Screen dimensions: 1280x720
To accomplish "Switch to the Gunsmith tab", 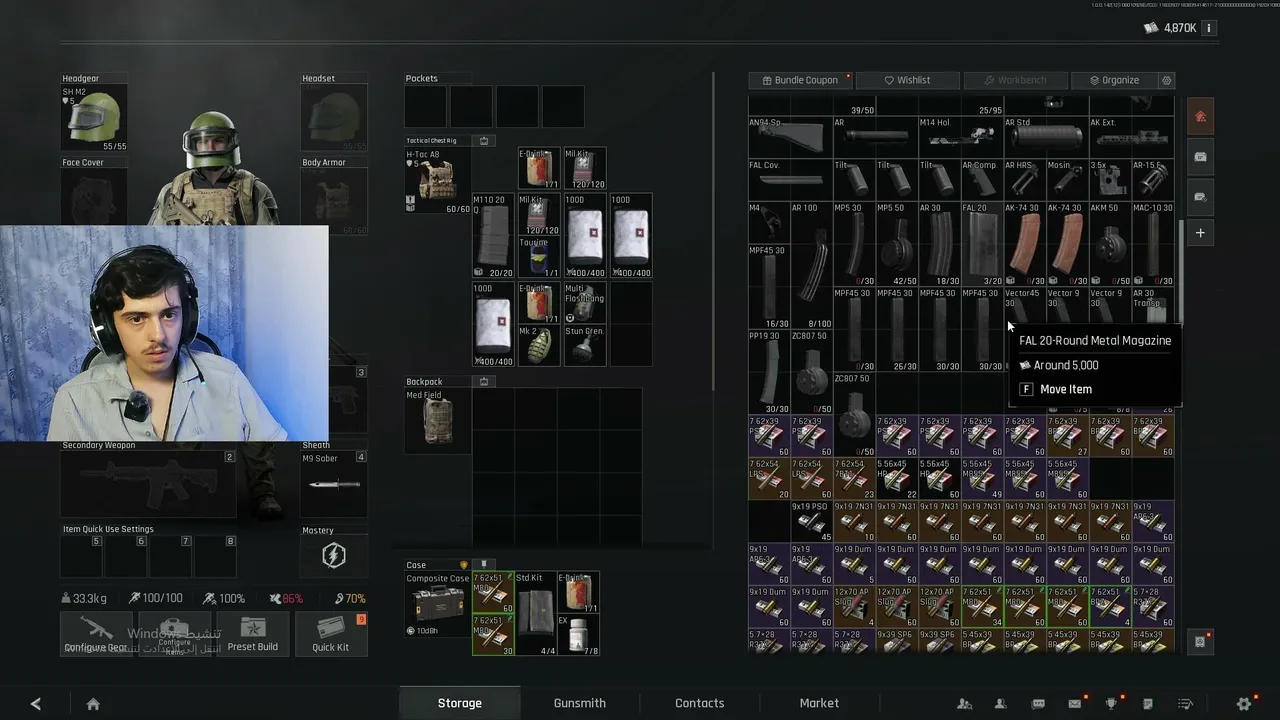I will 580,703.
